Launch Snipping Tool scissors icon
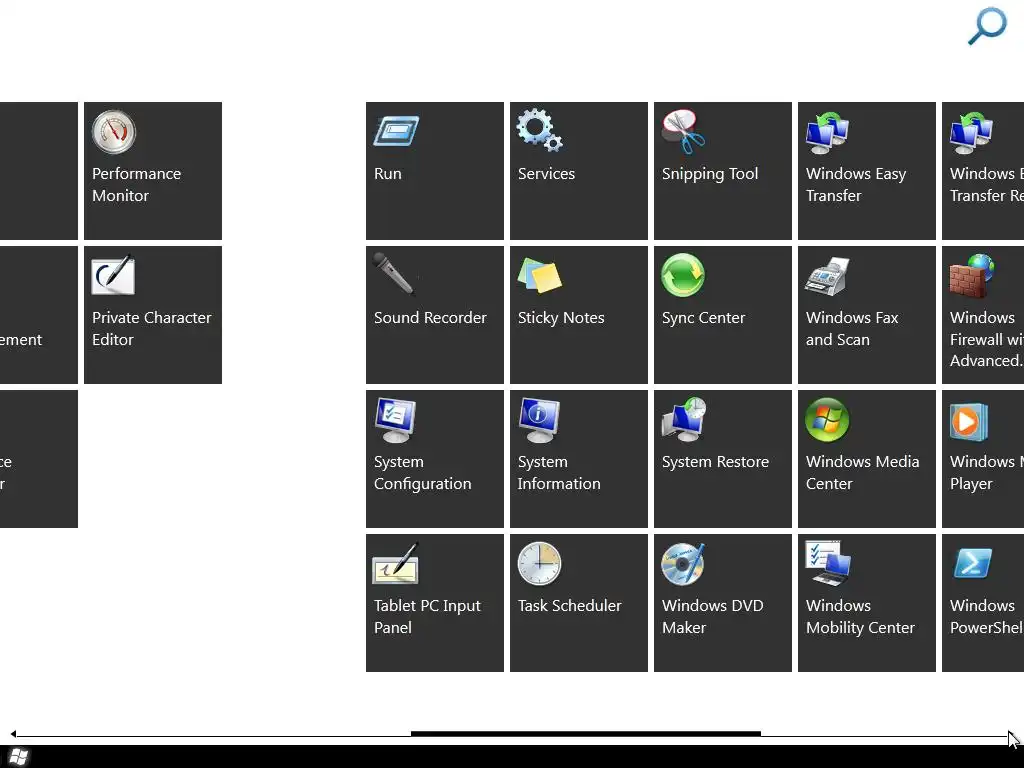Viewport: 1024px width, 768px height. tap(683, 131)
